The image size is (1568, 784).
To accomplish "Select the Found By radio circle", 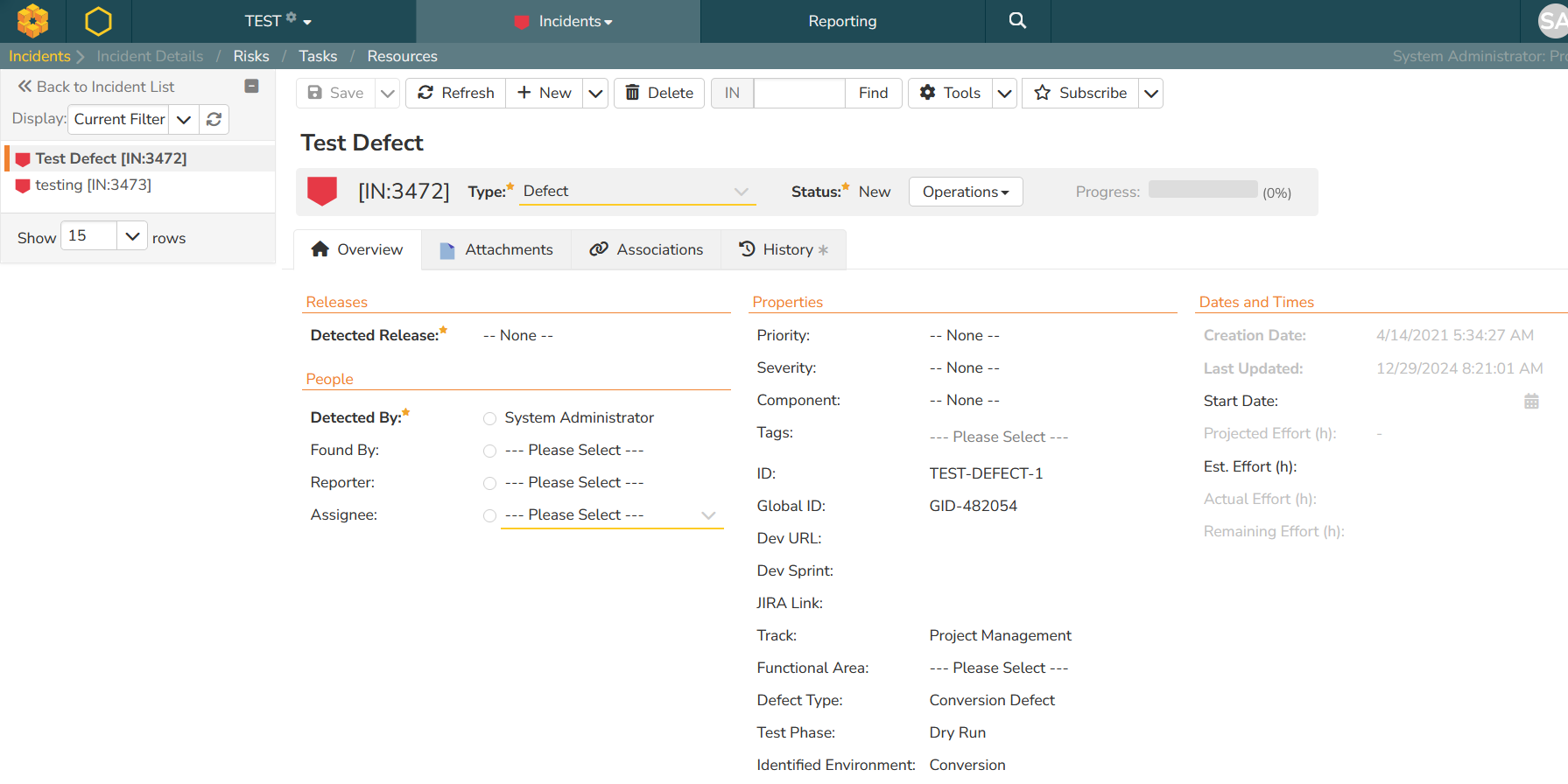I will tap(490, 451).
